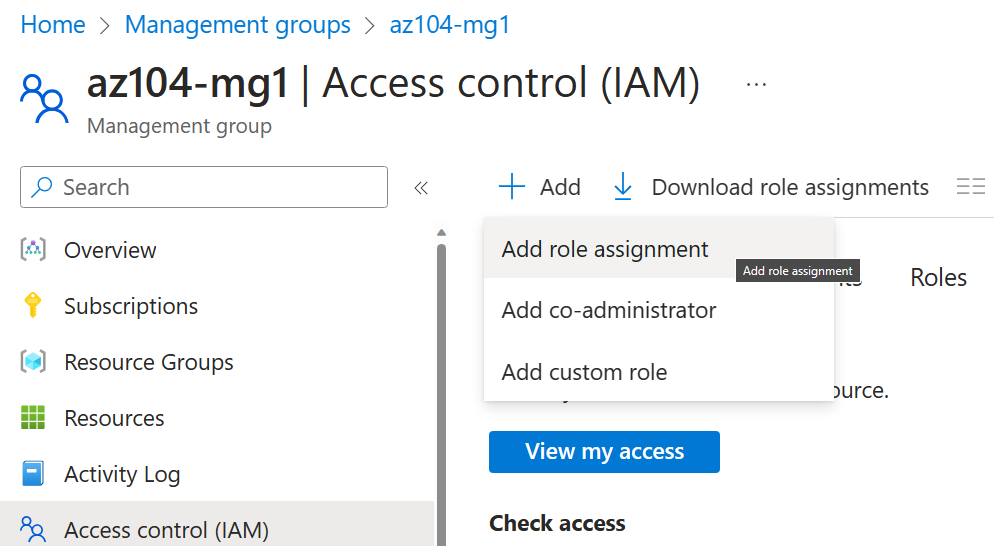Screen dimensions: 994x546
Task: Toggle the Add dropdown button
Action: click(540, 187)
